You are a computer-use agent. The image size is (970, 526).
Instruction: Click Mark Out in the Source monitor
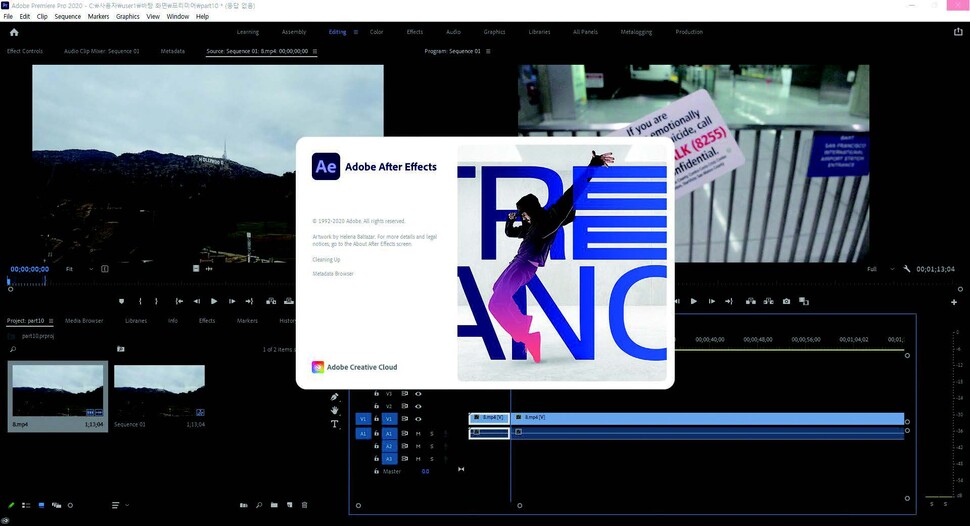156,301
